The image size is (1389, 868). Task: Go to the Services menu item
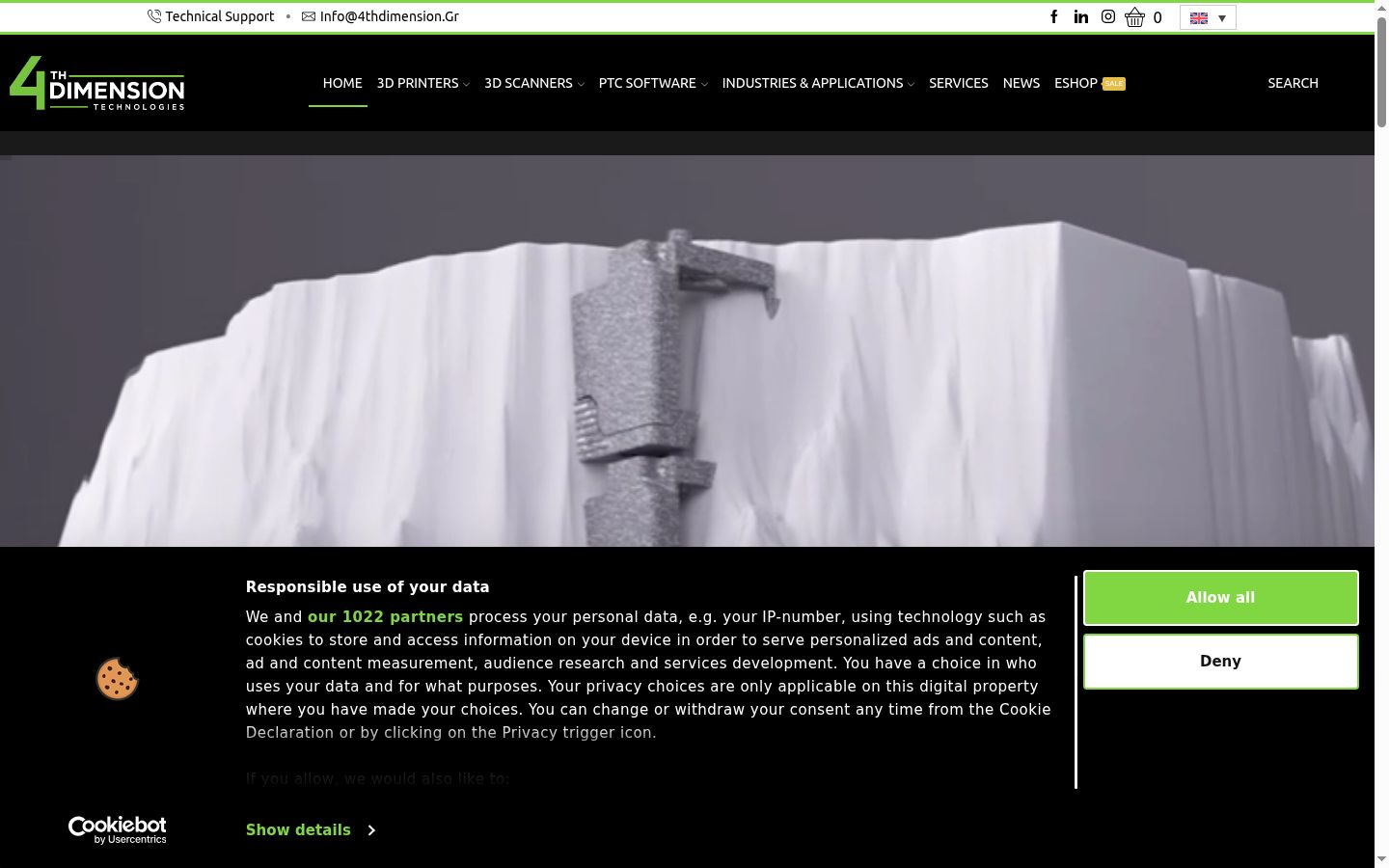959,83
